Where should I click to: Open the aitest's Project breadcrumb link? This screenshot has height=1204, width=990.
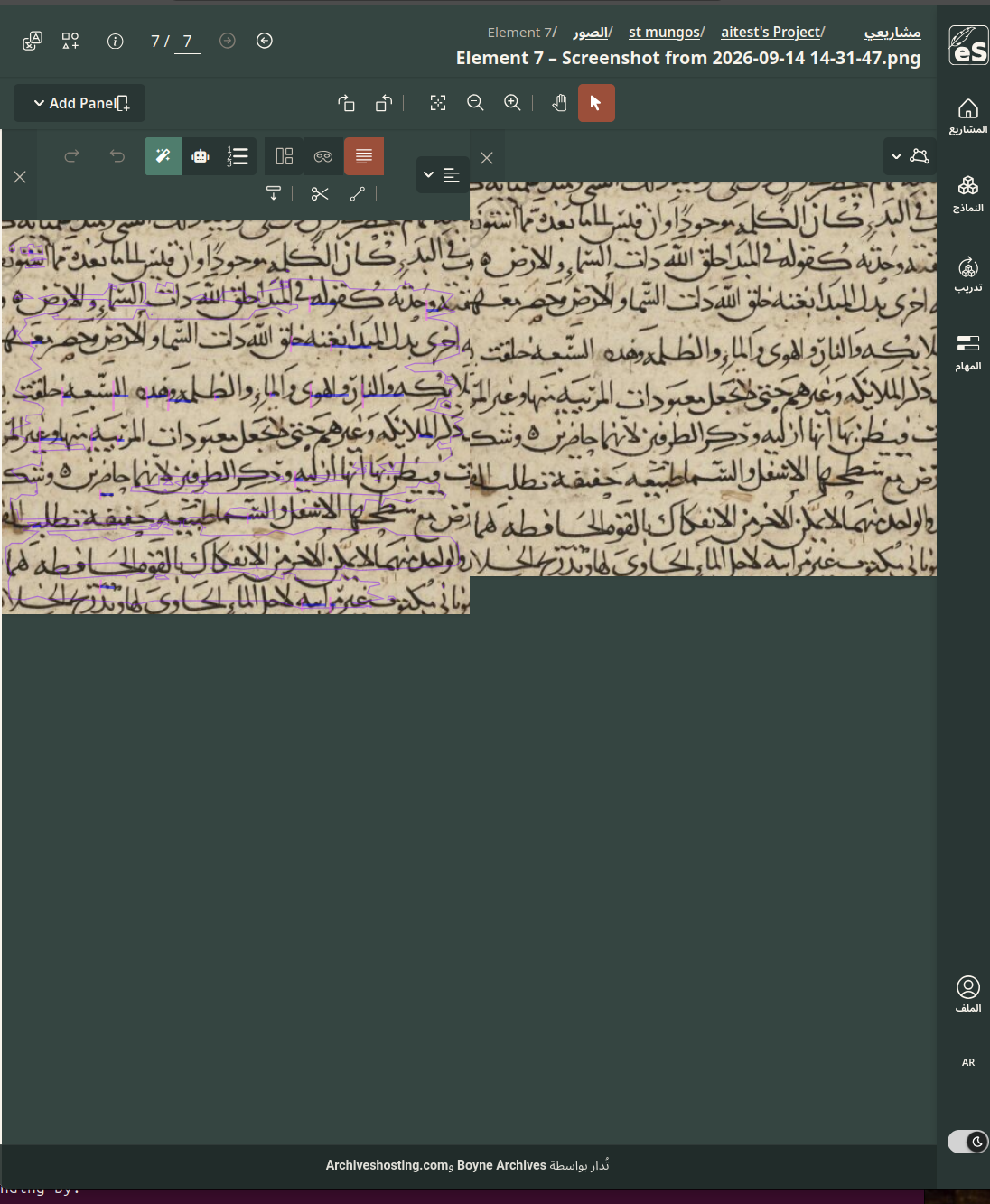click(771, 33)
